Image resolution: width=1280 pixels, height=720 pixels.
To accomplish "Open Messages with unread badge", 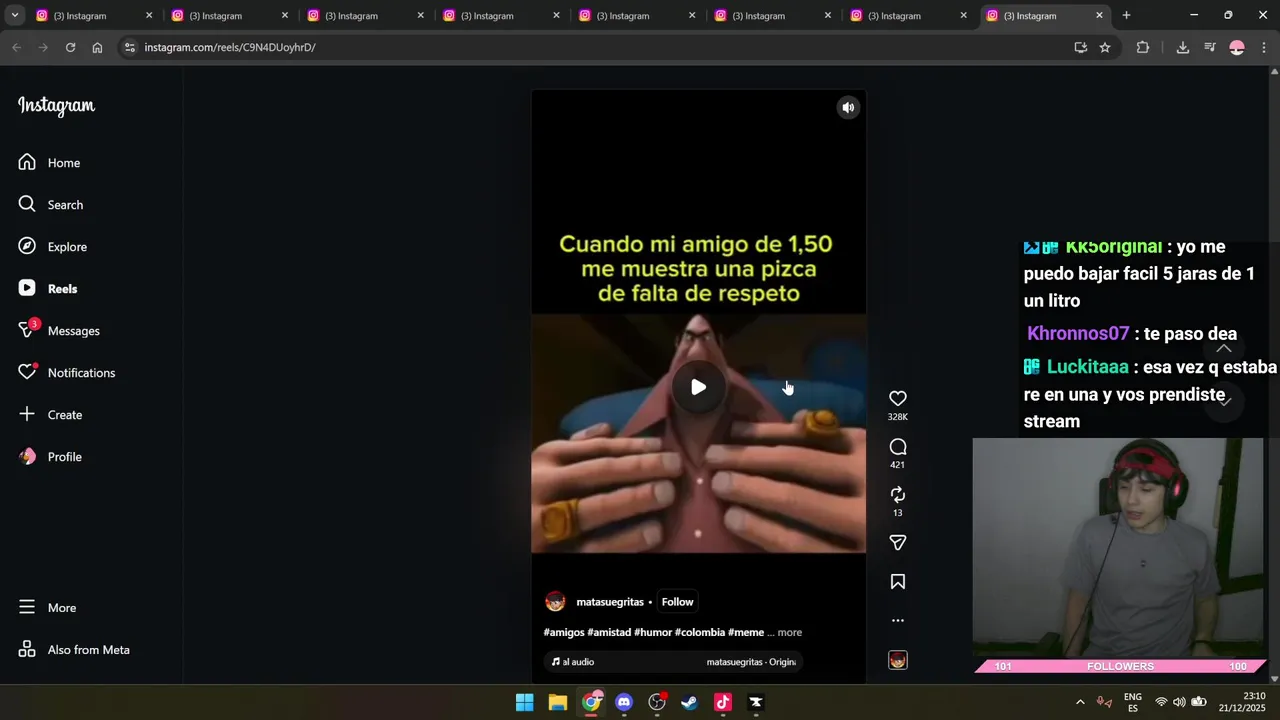I will [59, 331].
